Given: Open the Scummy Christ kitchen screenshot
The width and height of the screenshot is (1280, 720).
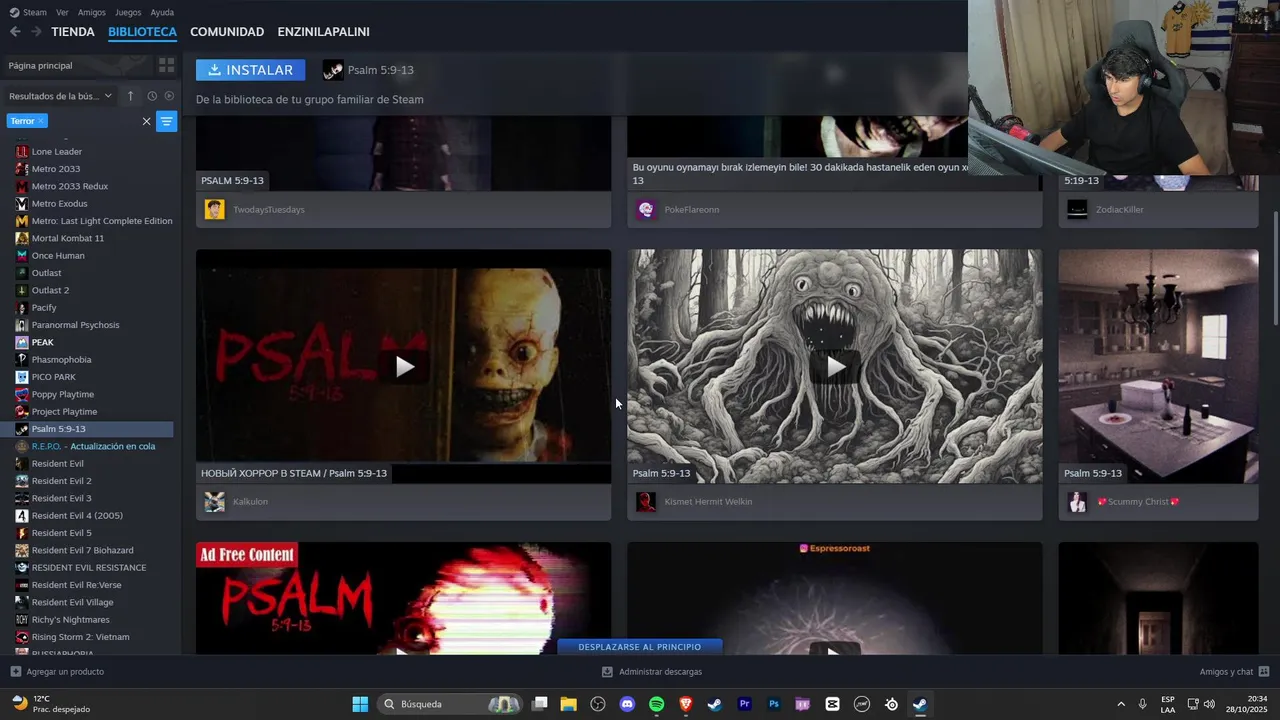Looking at the screenshot, I should click(x=1158, y=367).
